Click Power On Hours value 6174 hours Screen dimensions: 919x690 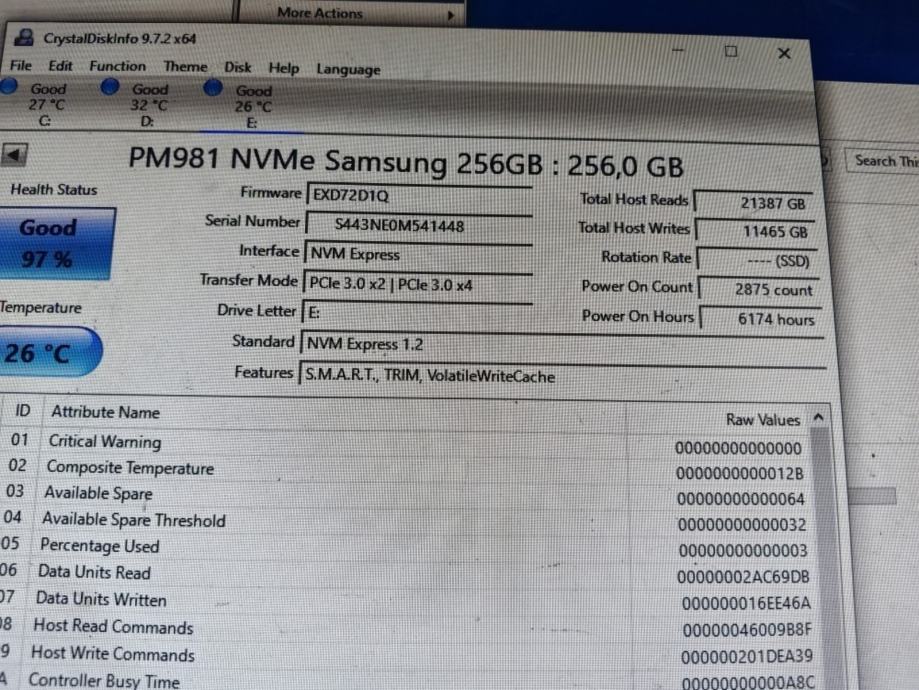761,318
